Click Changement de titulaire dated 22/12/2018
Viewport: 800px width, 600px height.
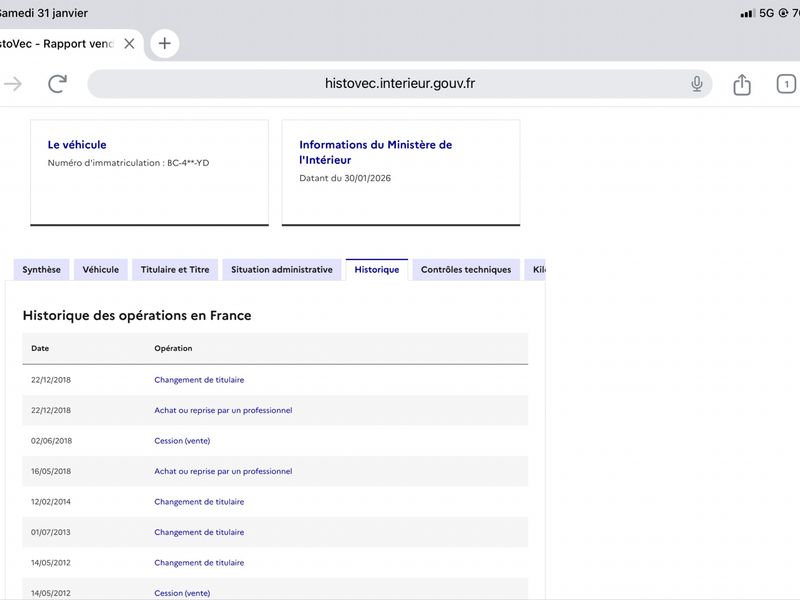199,380
